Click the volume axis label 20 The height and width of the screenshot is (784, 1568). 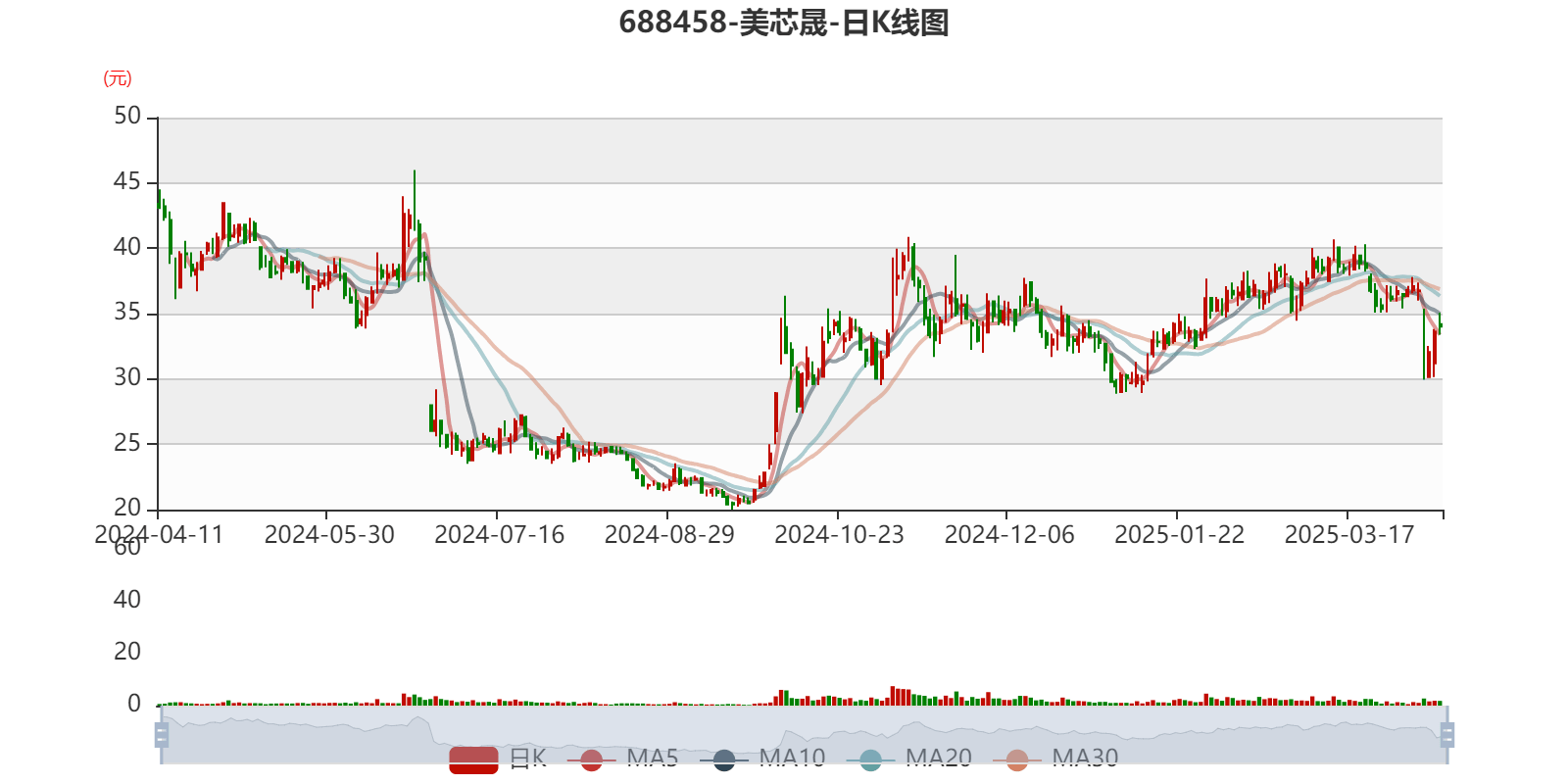click(x=127, y=652)
